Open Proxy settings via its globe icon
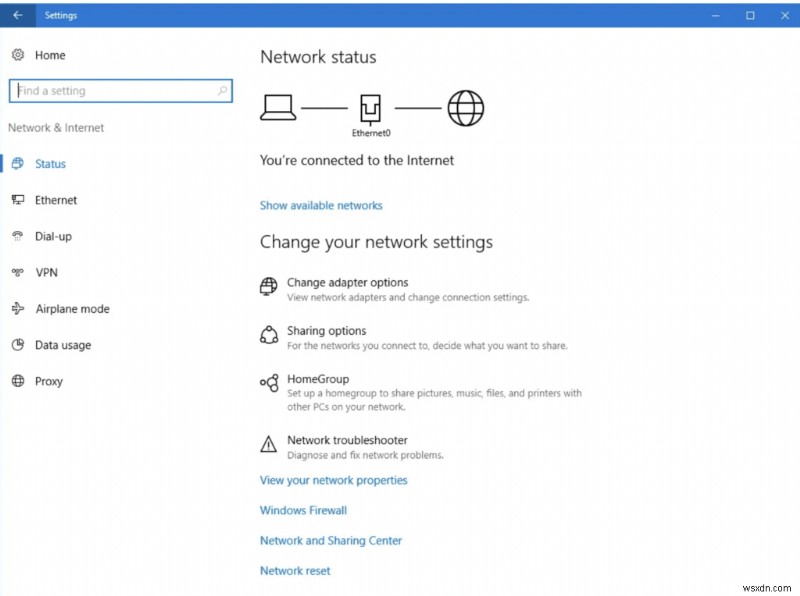Image resolution: width=800 pixels, height=596 pixels. click(x=20, y=381)
